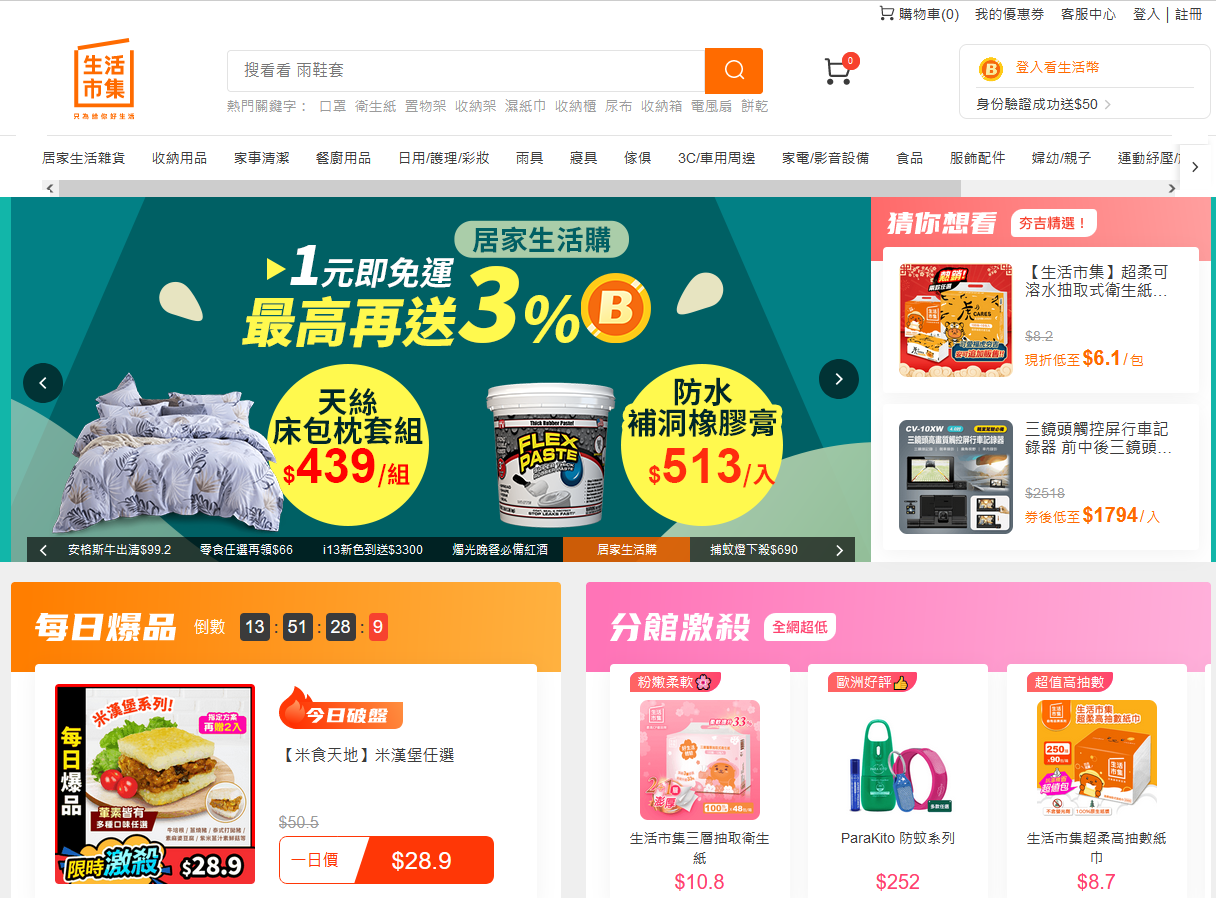Go to previous banner slide arrow
The image size is (1216, 898).
tap(43, 381)
